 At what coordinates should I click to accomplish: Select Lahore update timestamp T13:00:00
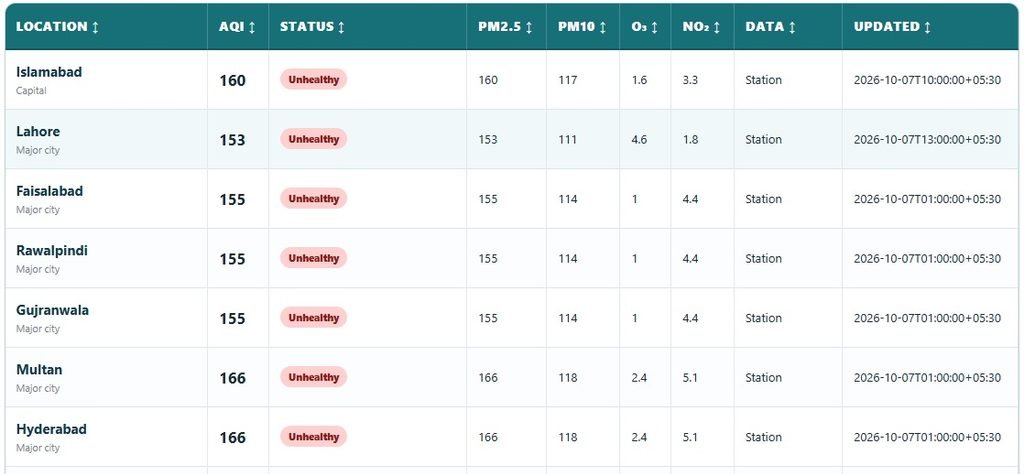tap(927, 140)
